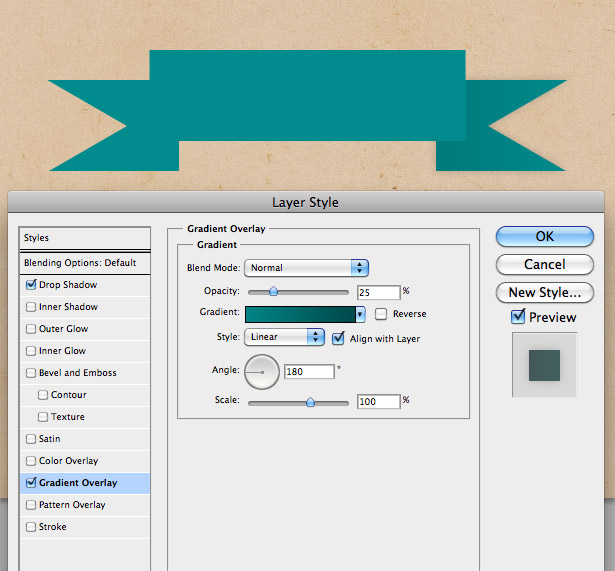Click the teal ribbon banner on canvas
This screenshot has height=571, width=615.
(307, 111)
